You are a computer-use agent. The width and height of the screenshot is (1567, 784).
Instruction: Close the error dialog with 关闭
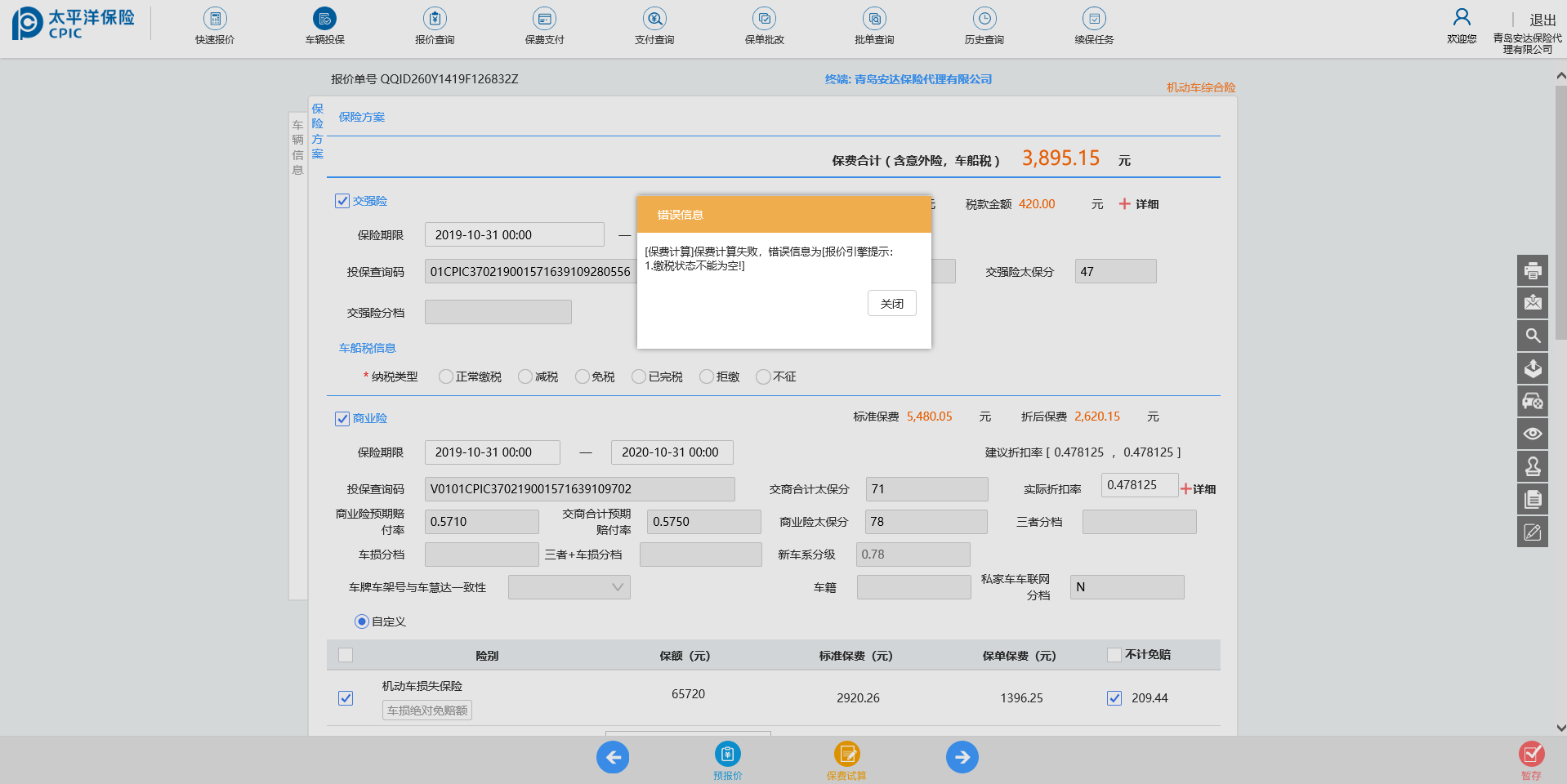[891, 304]
